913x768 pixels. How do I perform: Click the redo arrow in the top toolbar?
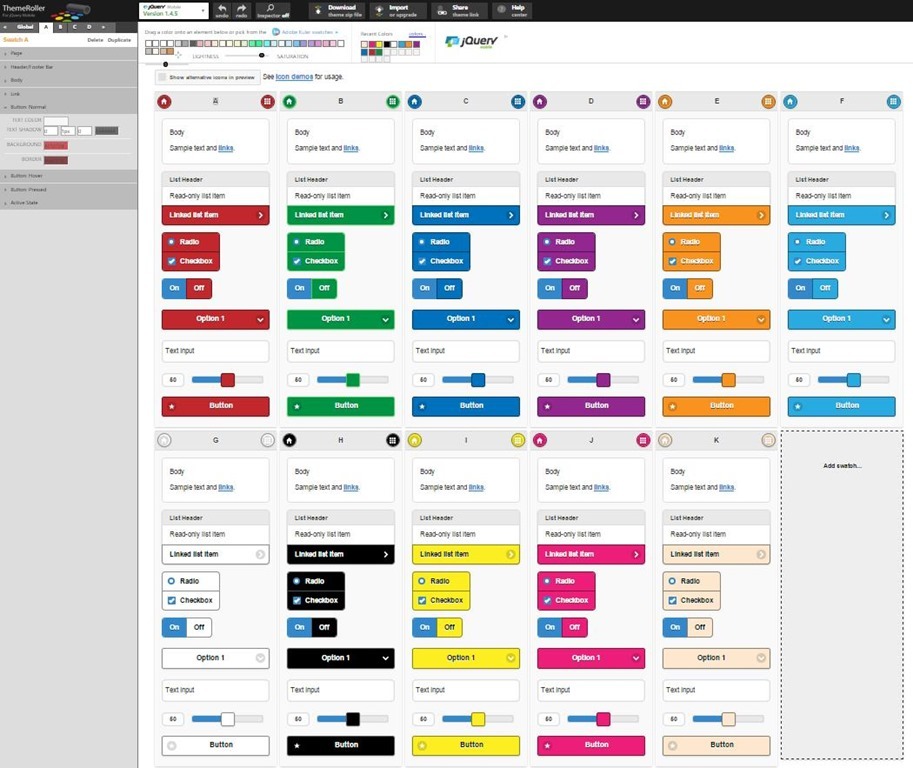coord(241,10)
